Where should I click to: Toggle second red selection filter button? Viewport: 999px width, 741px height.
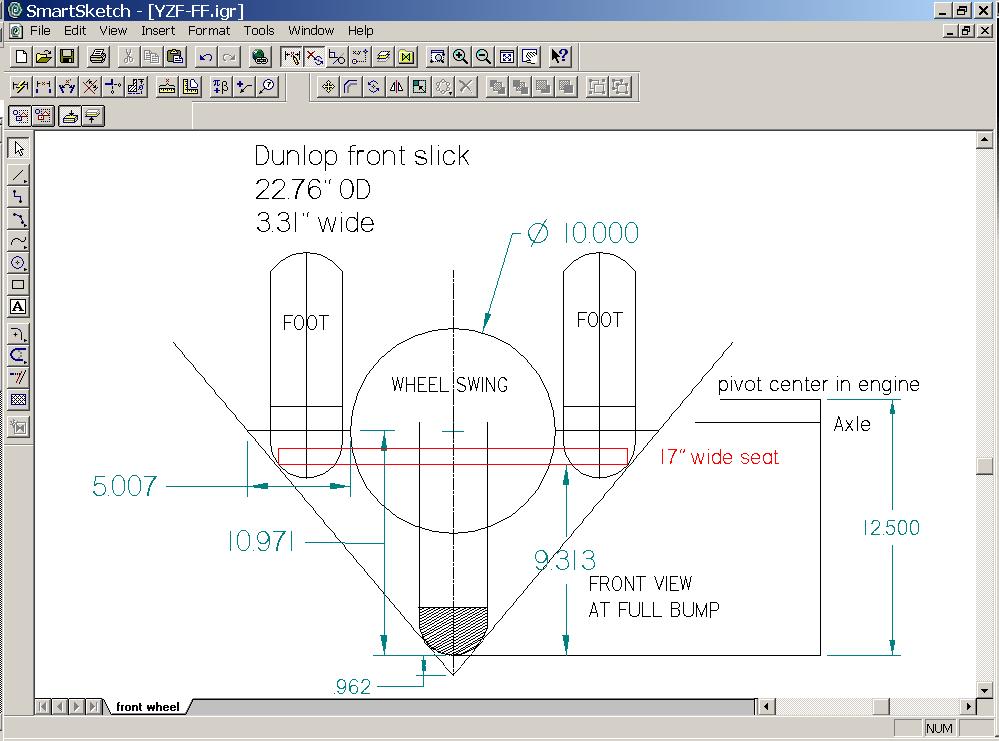point(43,116)
